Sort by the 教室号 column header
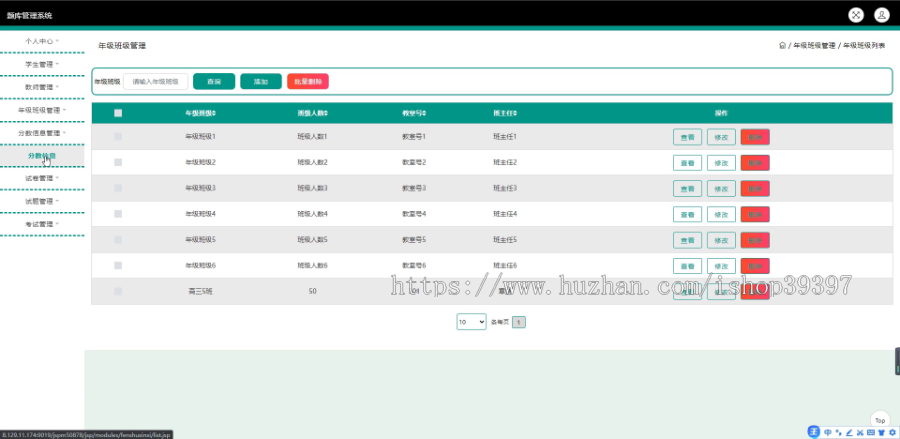The width and height of the screenshot is (900, 439). click(414, 113)
